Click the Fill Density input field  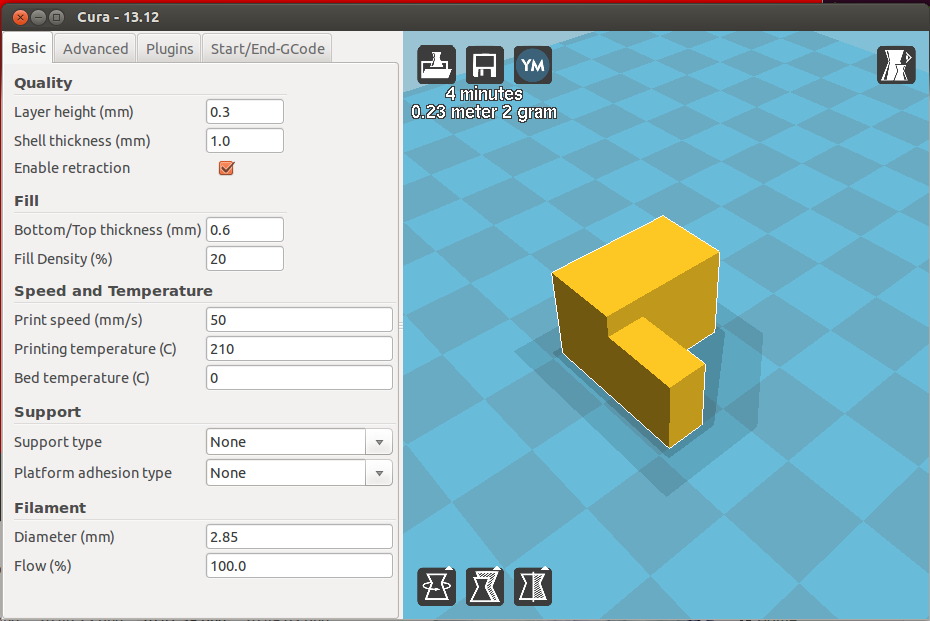tap(244, 259)
